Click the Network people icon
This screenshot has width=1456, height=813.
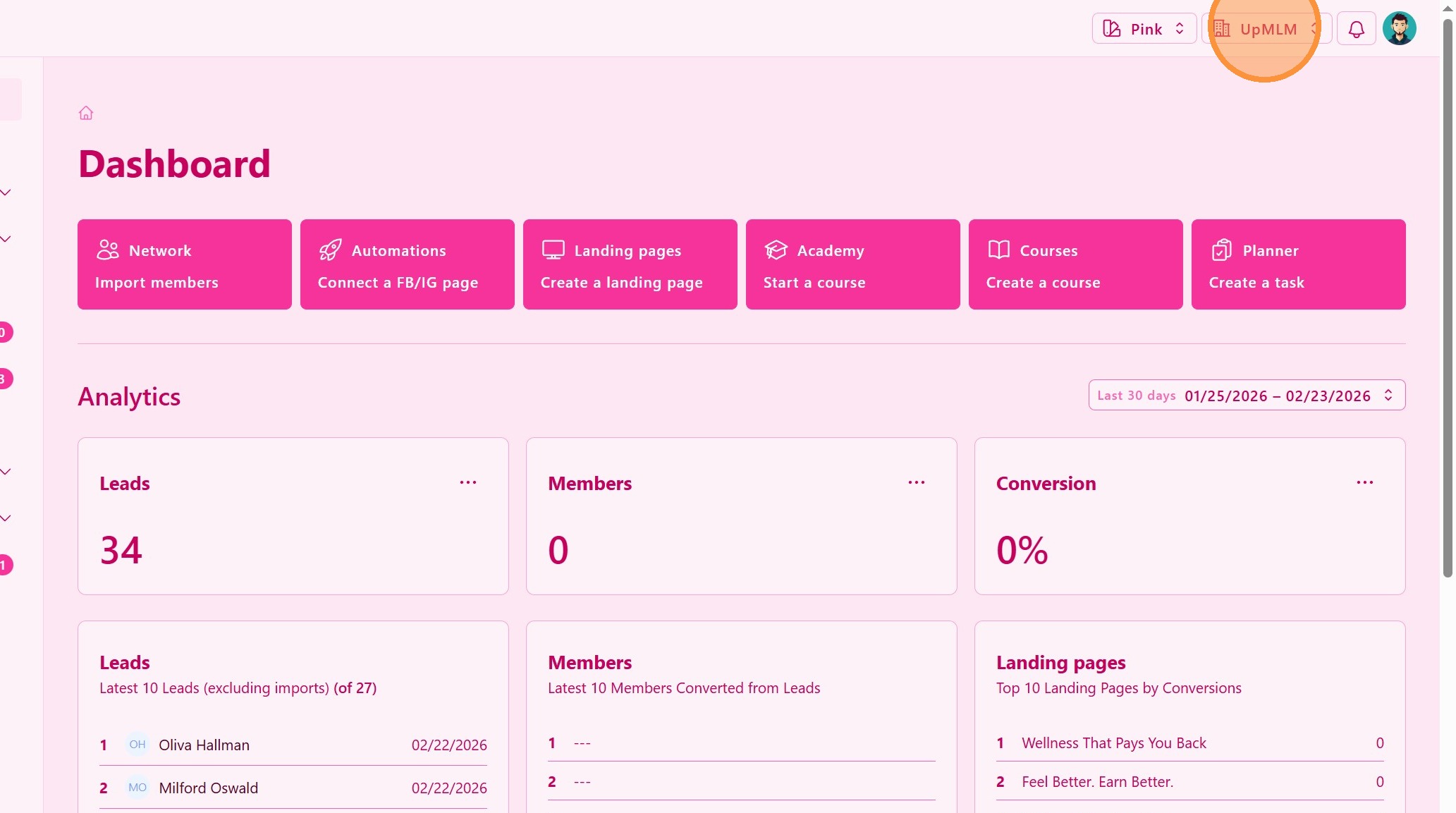point(108,250)
